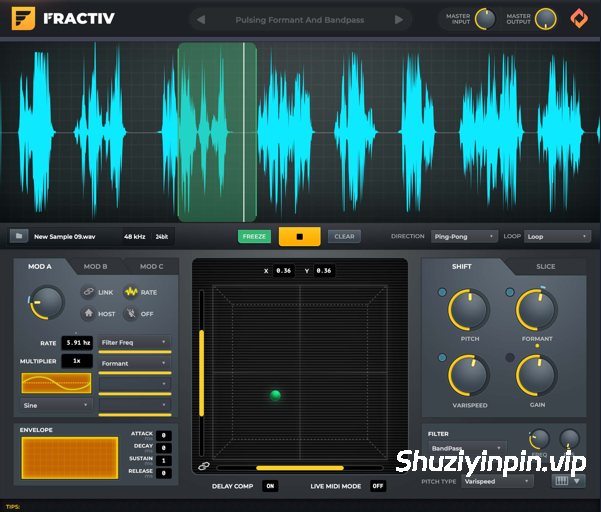601x512 pixels.
Task: Click the sine waveform shape display
Action: 56,383
